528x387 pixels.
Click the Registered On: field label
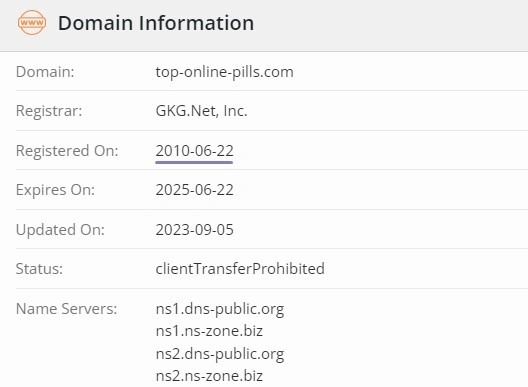pos(67,151)
